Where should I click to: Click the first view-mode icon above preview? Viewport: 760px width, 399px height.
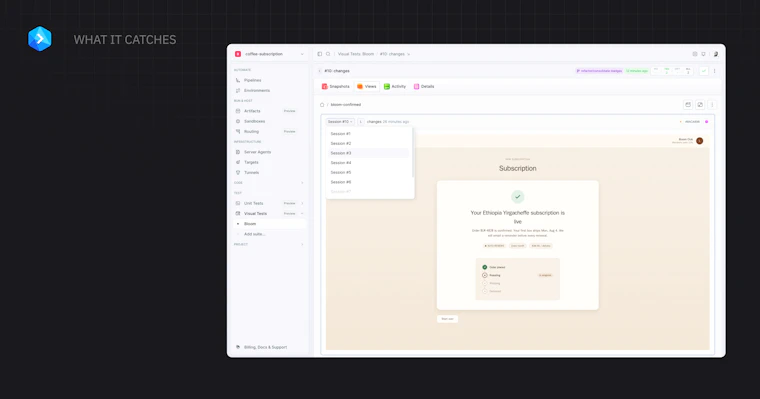(688, 105)
